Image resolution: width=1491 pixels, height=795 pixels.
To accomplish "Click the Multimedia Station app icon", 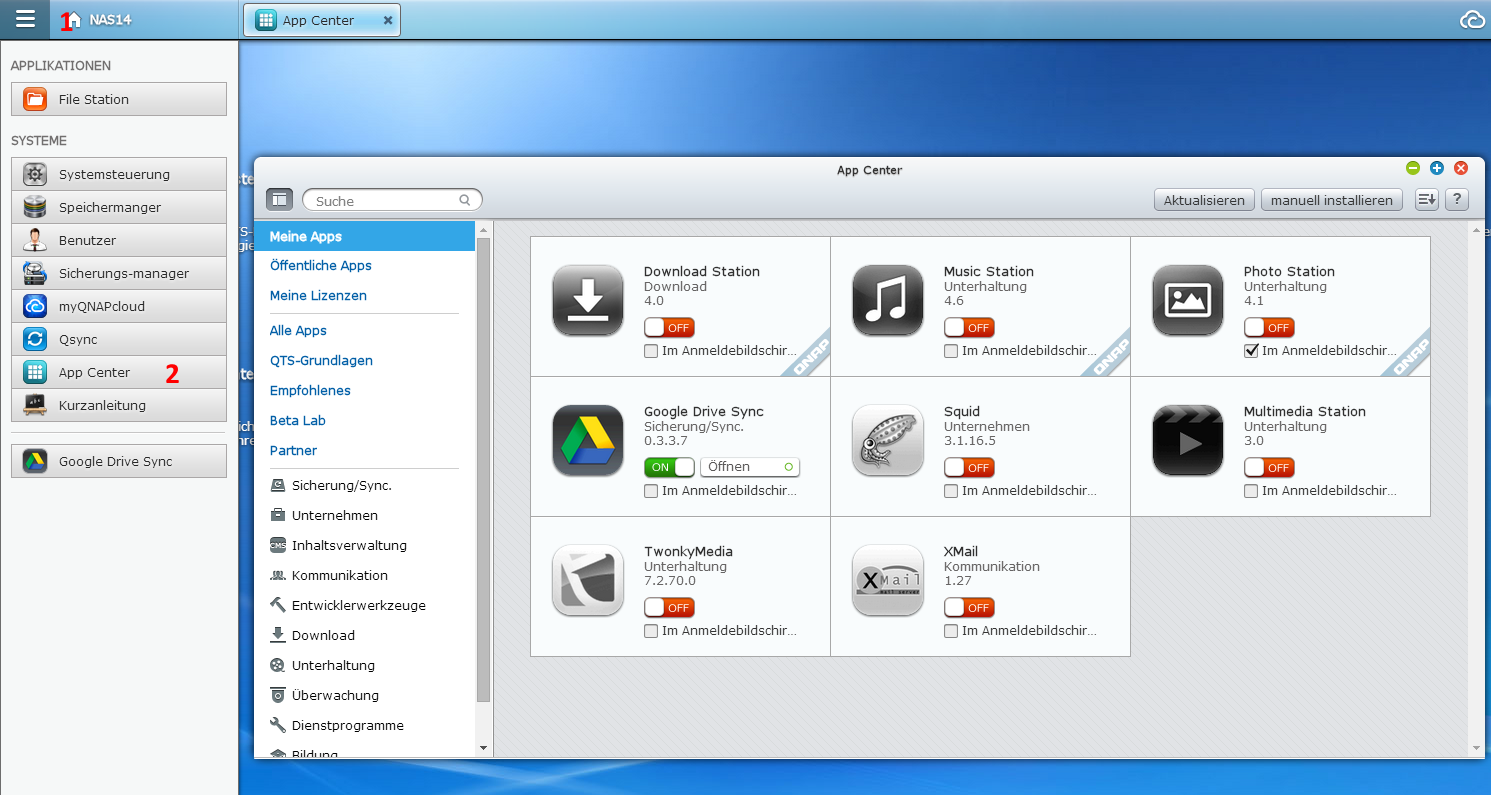I will coord(1188,440).
